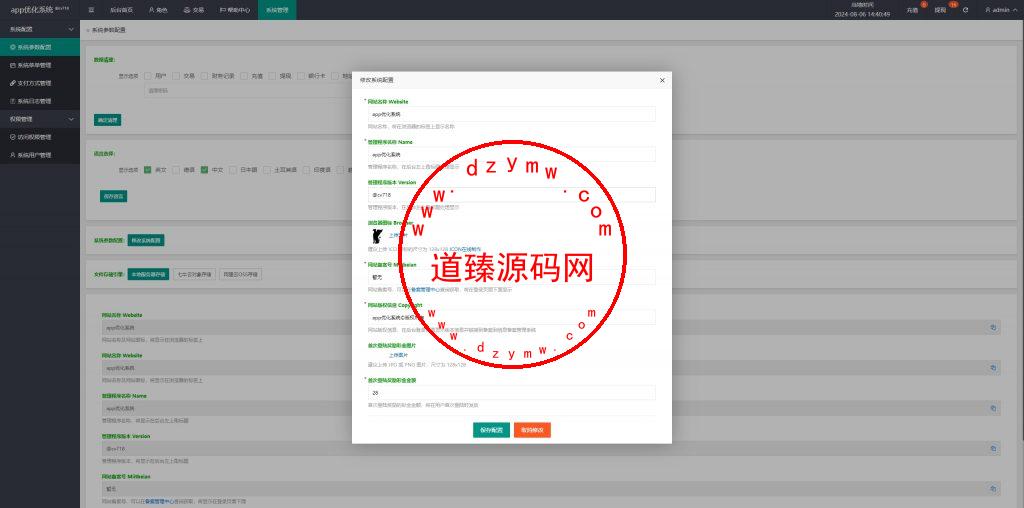Select 七牛云对象存储 storage engine tab
The height and width of the screenshot is (508, 1024).
(x=195, y=274)
